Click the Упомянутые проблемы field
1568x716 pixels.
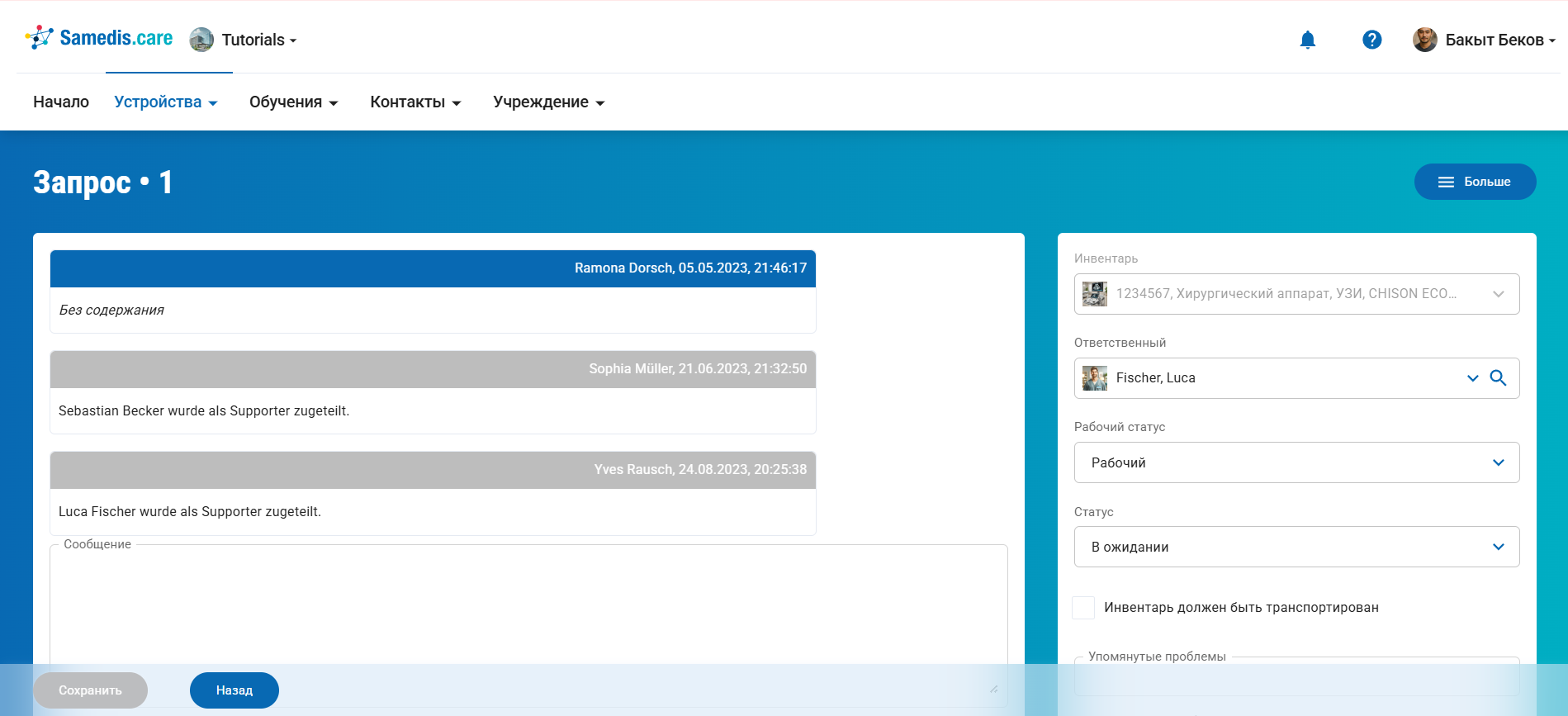coord(1296,679)
